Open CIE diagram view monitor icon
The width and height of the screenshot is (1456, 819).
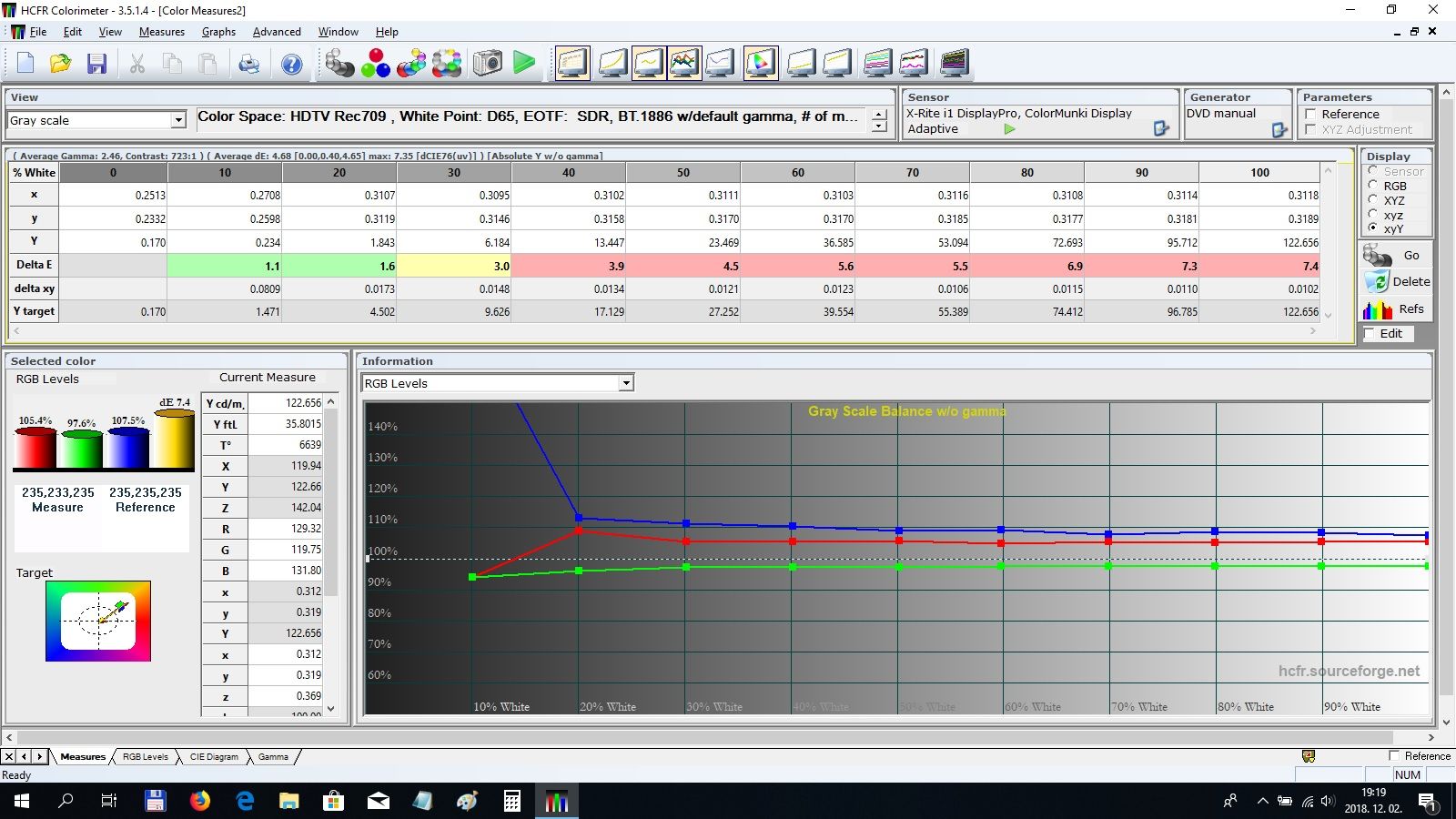click(761, 63)
